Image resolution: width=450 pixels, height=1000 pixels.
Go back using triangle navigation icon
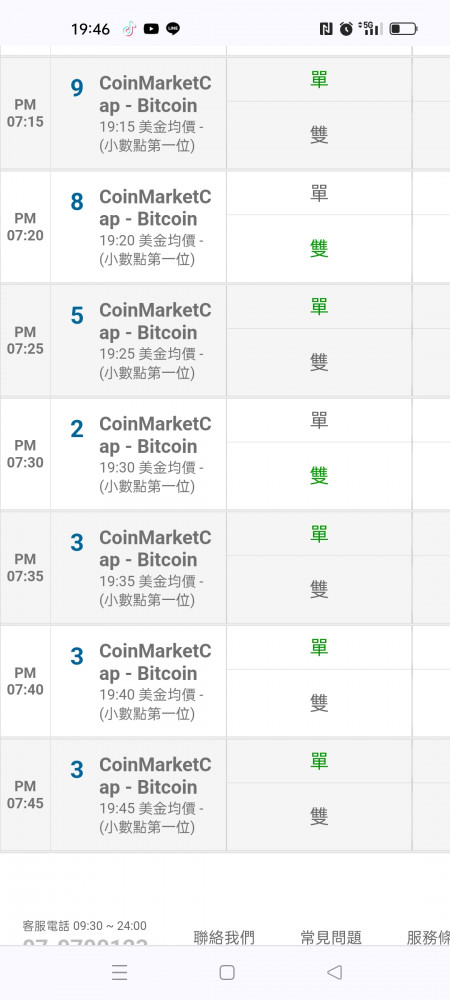pyautogui.click(x=334, y=972)
